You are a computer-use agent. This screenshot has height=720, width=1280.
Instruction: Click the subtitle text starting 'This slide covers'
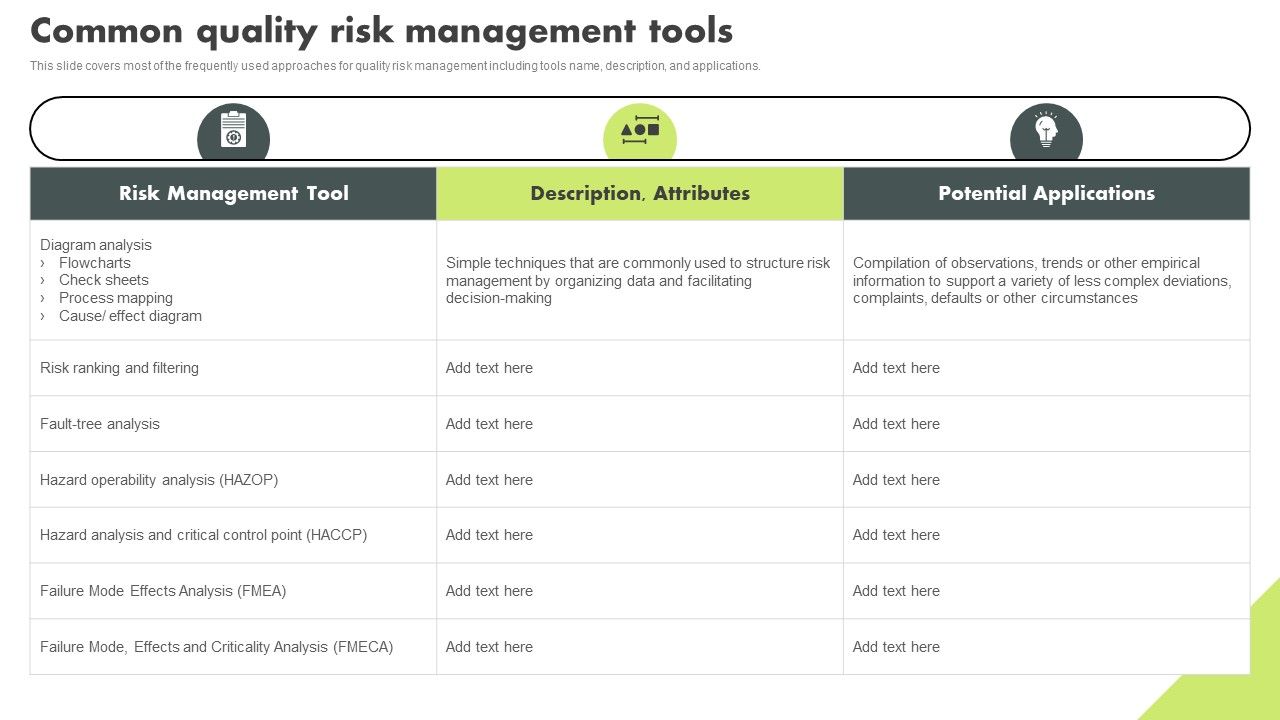395,66
